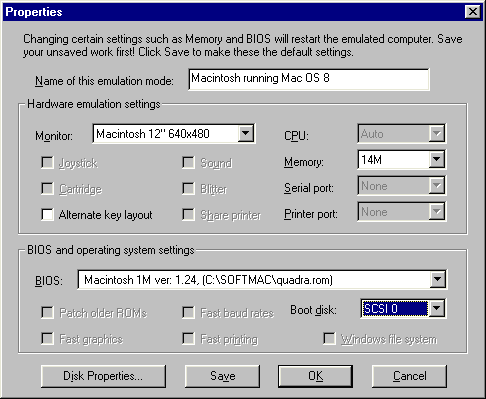Viewport: 486px width, 399px height.
Task: Close the Properties window with X
Action: point(473,12)
